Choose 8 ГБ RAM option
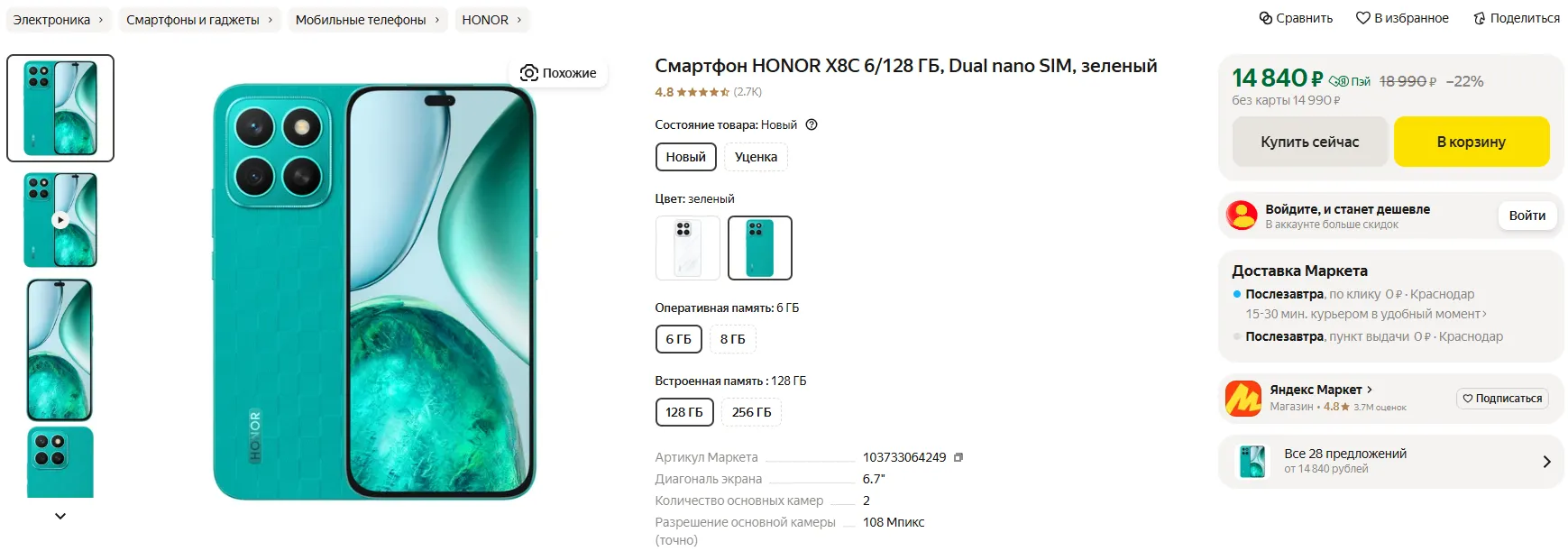Screen dimensions: 1568x551 [732, 339]
